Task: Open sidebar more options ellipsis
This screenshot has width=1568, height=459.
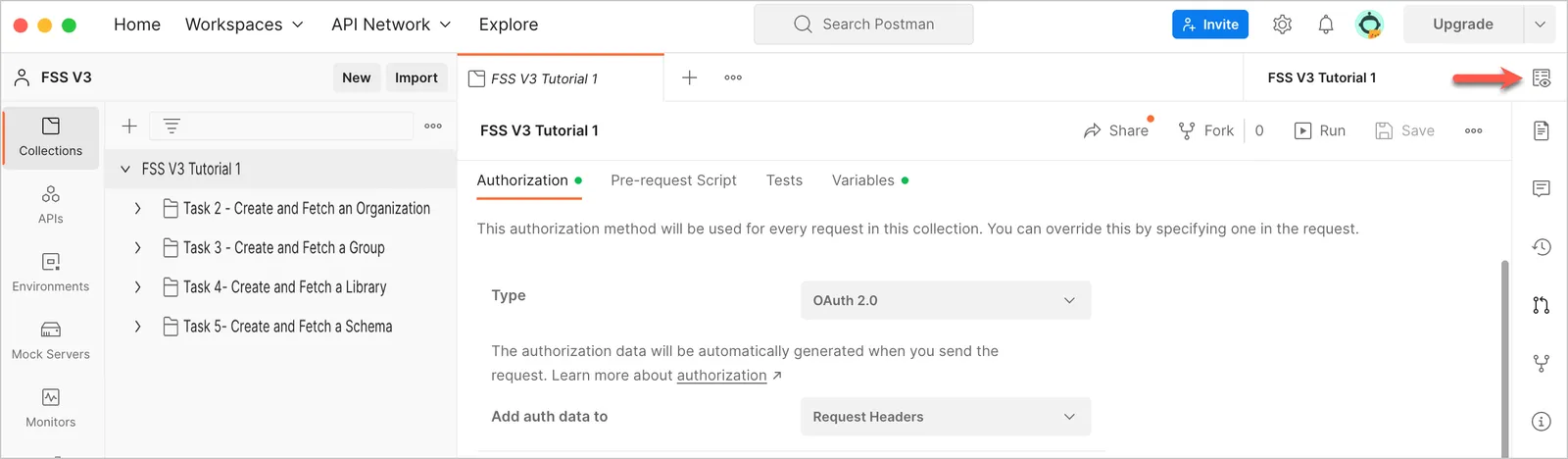Action: tap(433, 126)
